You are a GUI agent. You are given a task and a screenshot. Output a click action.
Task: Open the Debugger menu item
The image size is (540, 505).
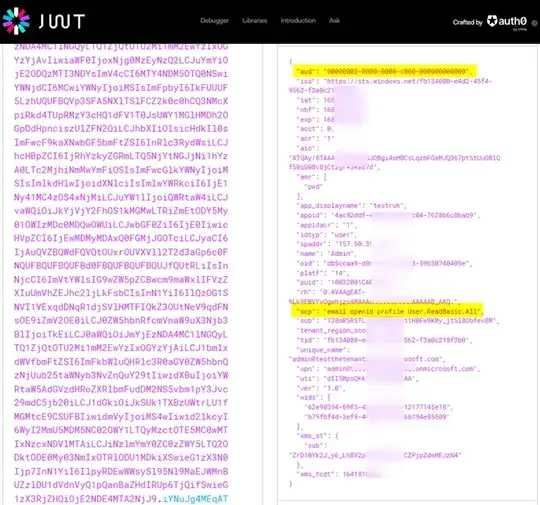pos(215,21)
